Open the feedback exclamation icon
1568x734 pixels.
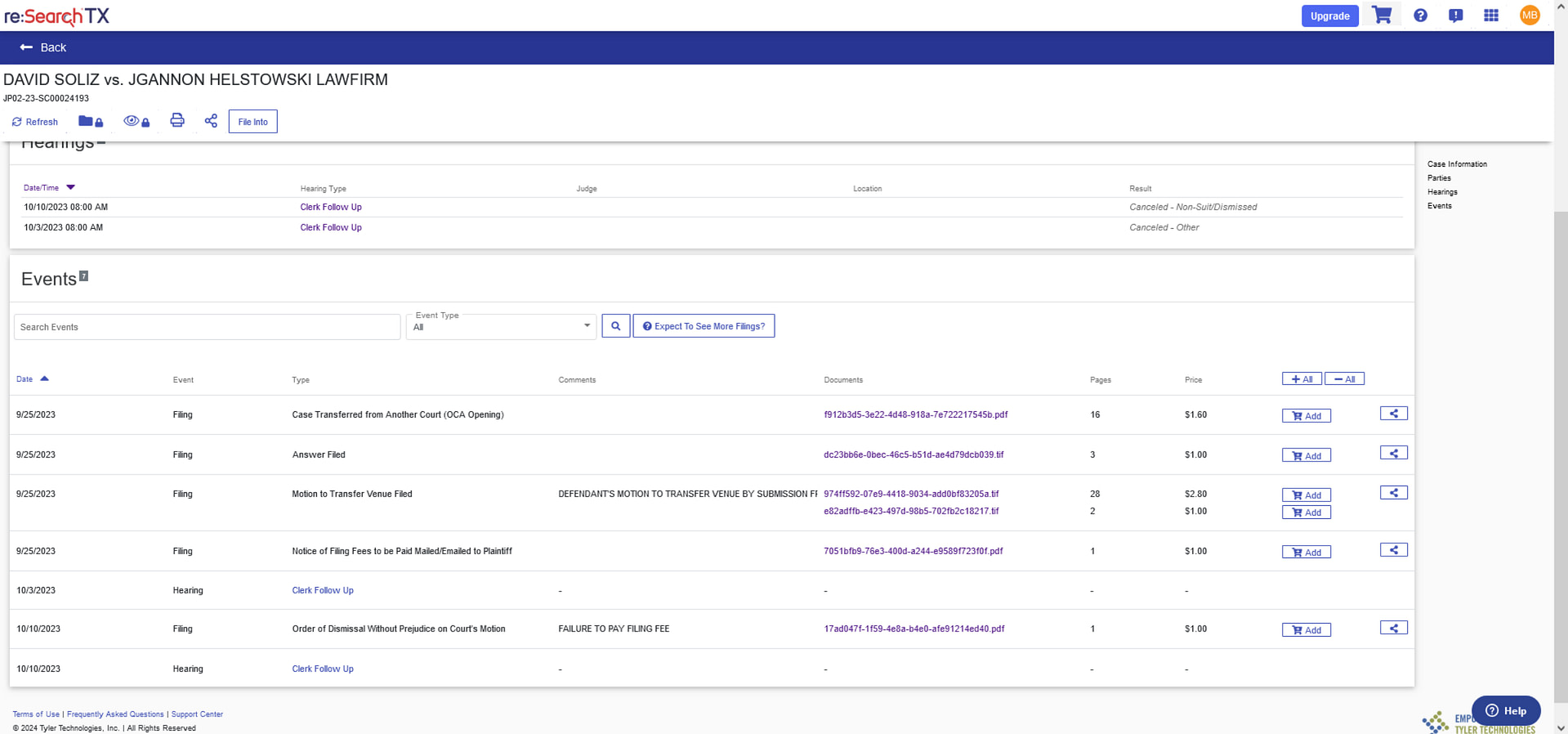(x=1455, y=16)
